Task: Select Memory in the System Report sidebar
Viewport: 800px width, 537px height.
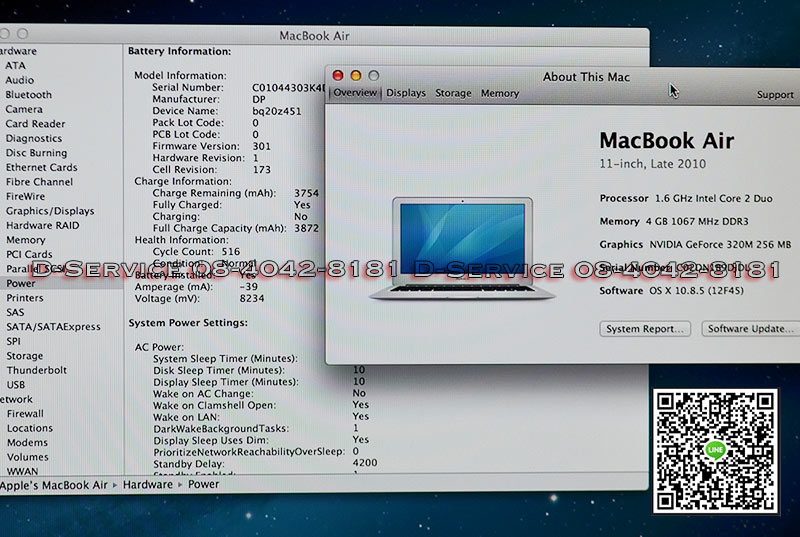Action: [26, 240]
